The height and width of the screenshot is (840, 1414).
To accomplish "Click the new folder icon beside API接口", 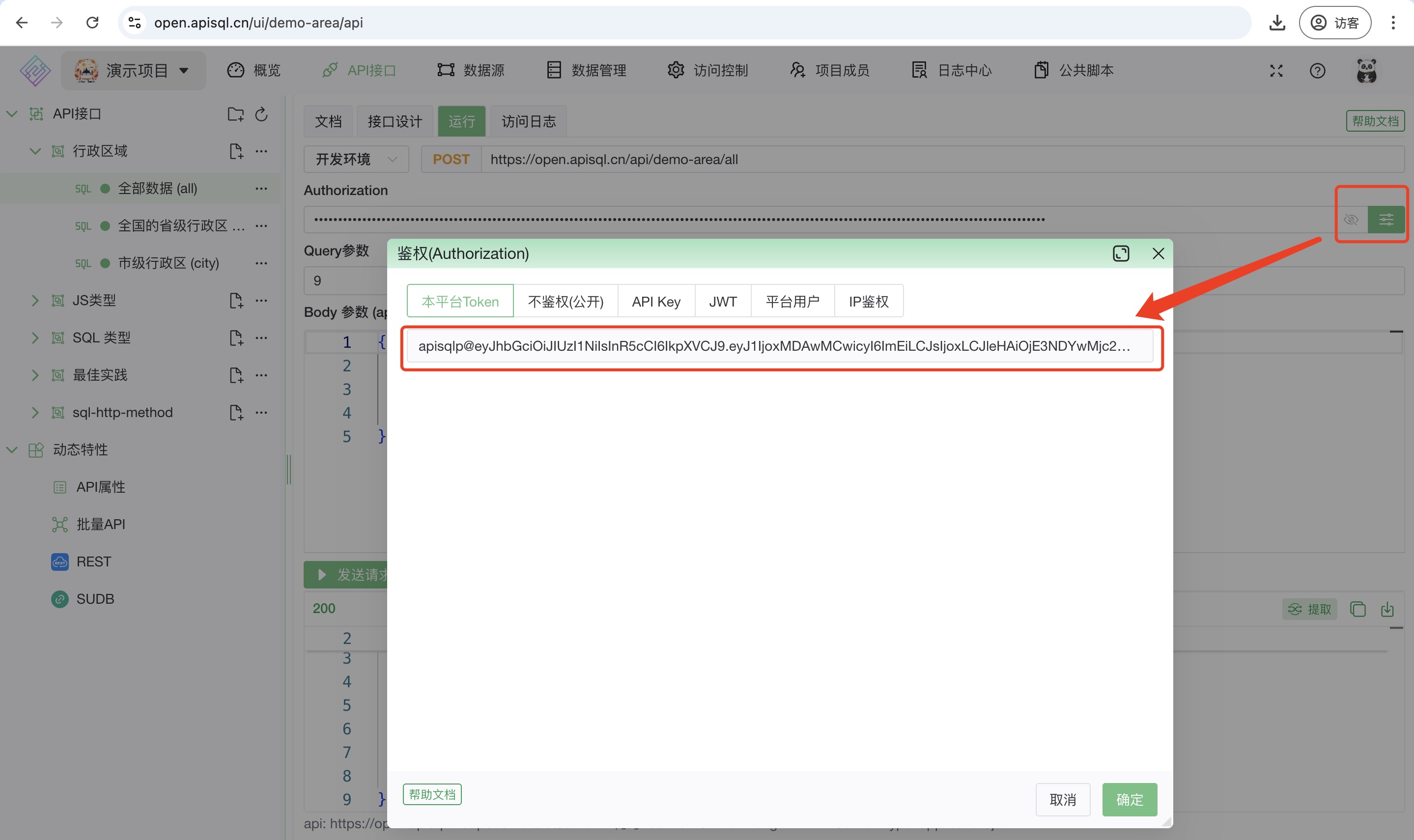I will point(235,114).
